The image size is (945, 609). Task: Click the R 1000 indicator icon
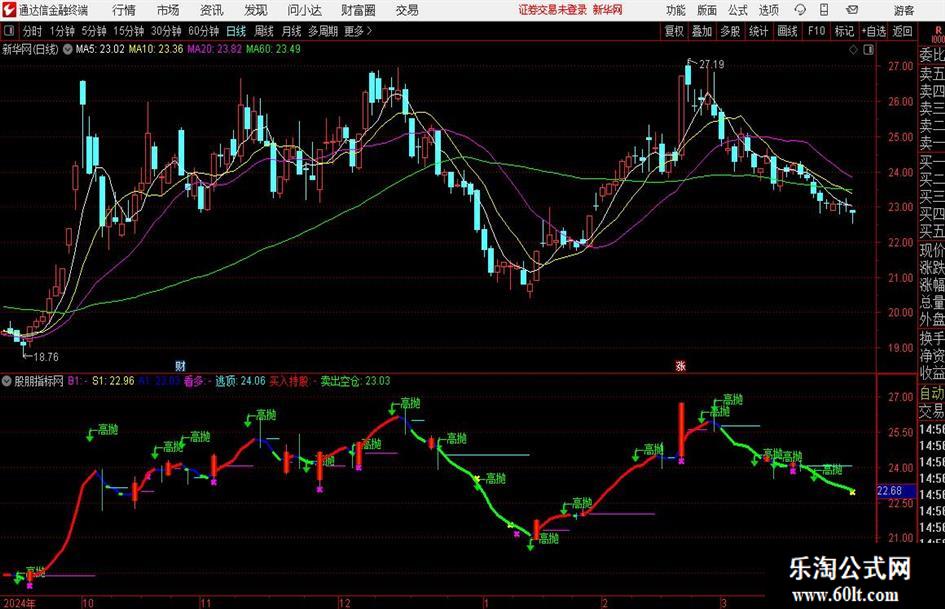[x=938, y=34]
